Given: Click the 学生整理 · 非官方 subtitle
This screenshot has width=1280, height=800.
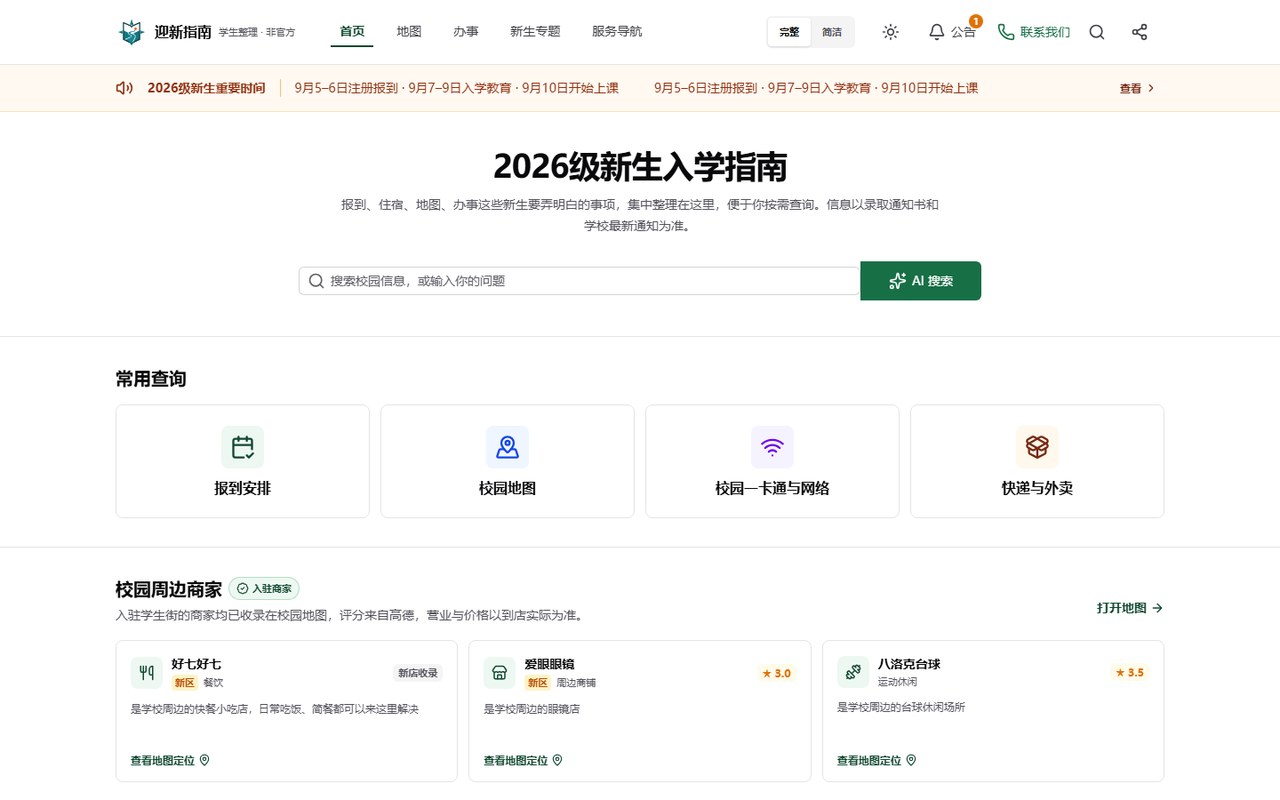Looking at the screenshot, I should point(257,33).
